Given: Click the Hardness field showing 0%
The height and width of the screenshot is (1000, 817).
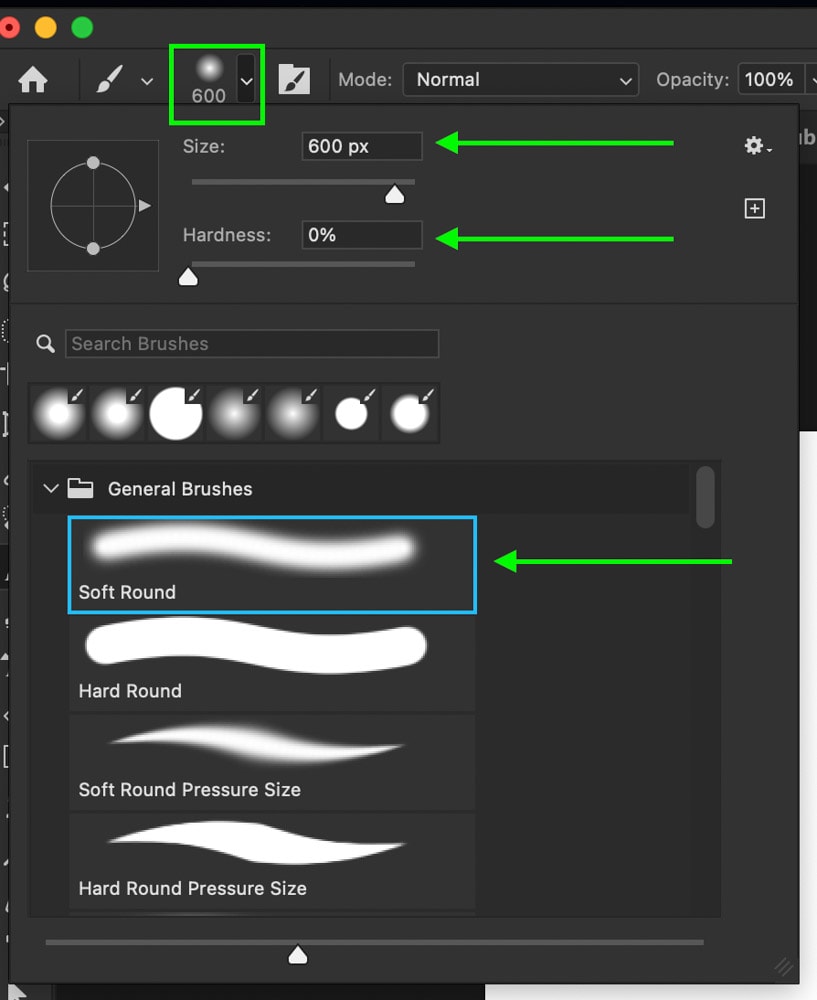Looking at the screenshot, I should pyautogui.click(x=362, y=235).
